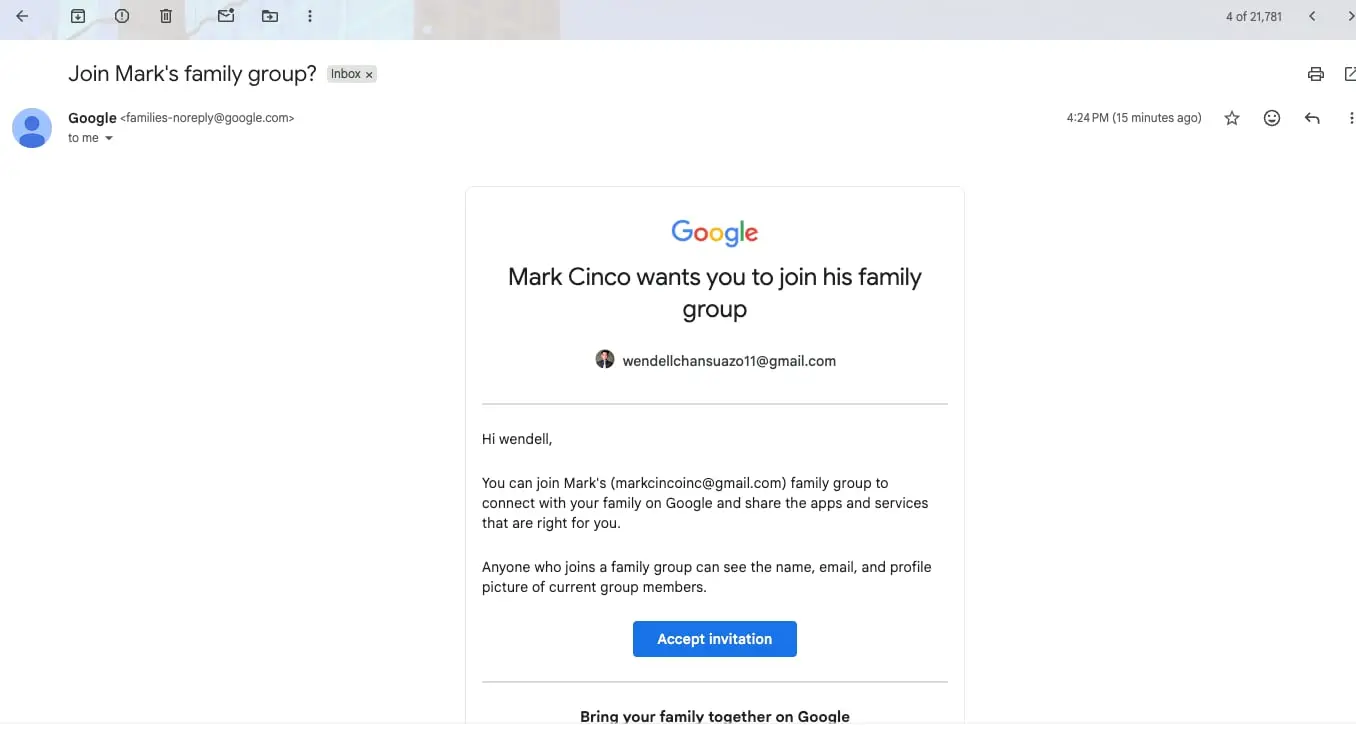Open the email in a new window
This screenshot has width=1356, height=737.
pyautogui.click(x=1350, y=74)
